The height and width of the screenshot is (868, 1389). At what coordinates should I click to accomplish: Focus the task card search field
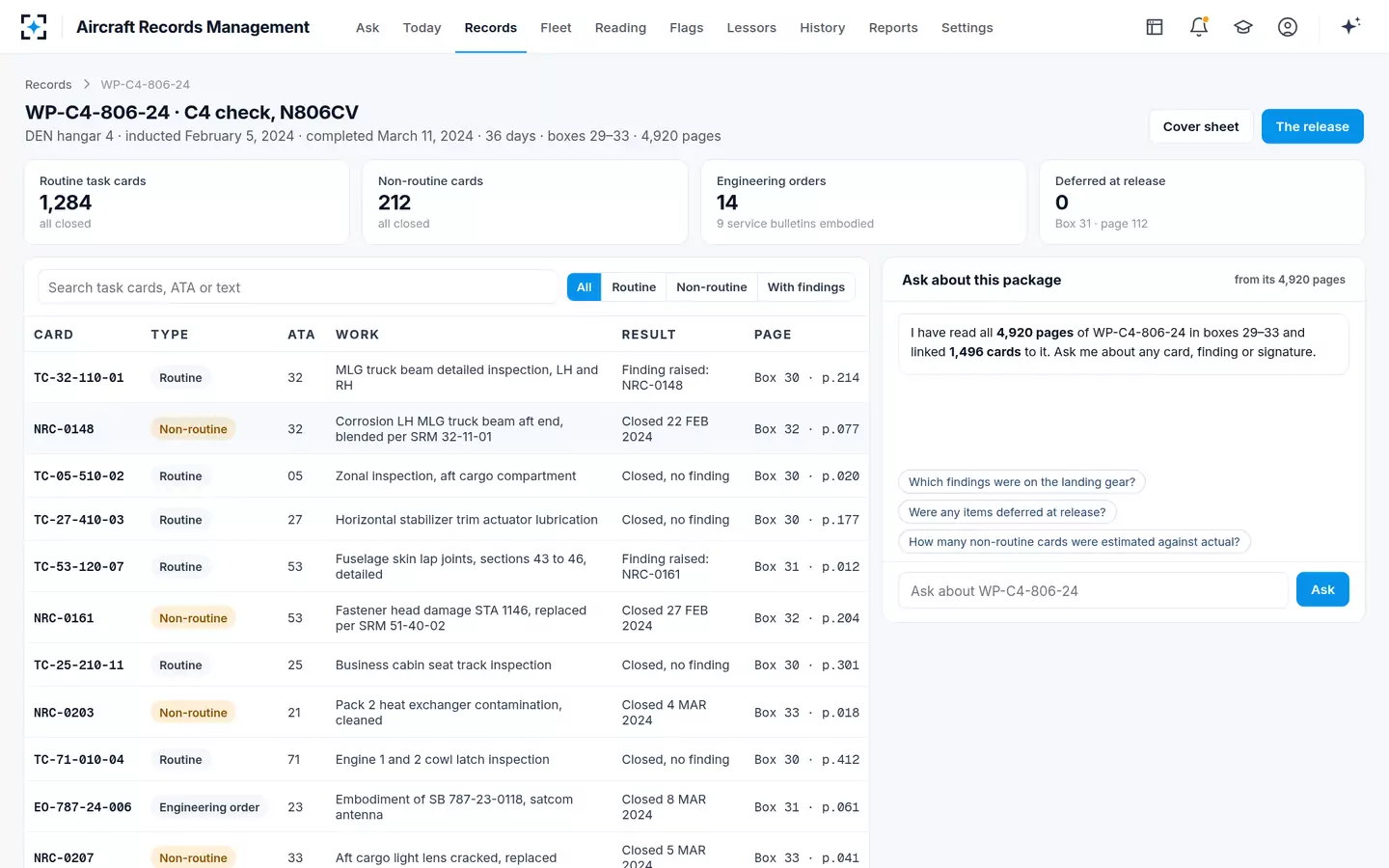coord(298,287)
